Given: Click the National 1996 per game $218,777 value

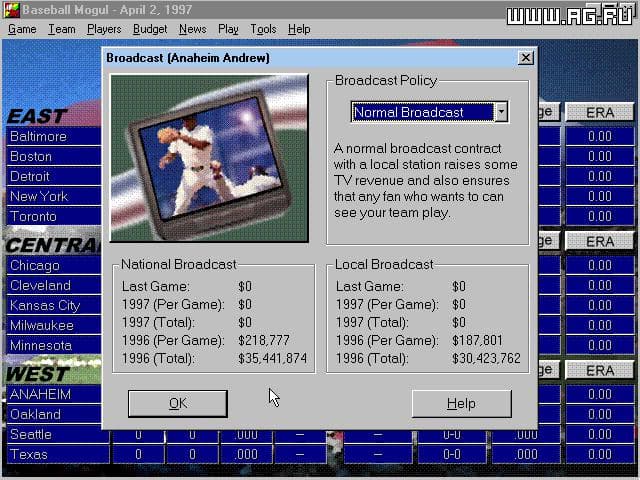Looking at the screenshot, I should tap(264, 340).
